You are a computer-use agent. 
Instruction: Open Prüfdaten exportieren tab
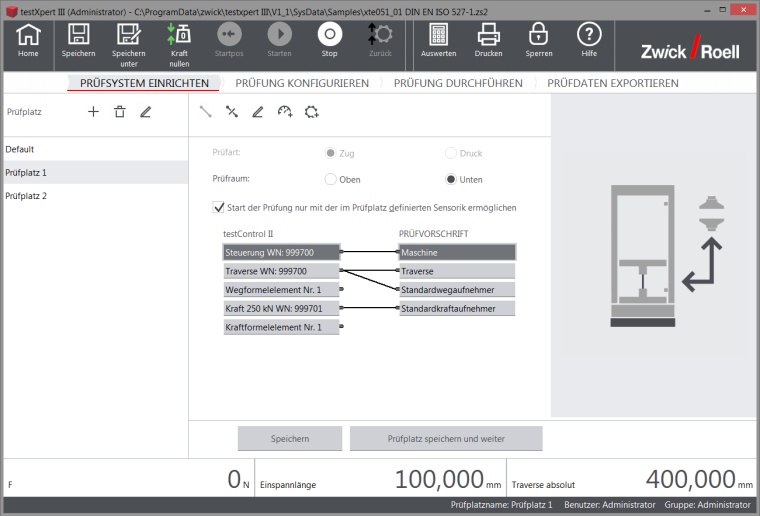tap(612, 83)
